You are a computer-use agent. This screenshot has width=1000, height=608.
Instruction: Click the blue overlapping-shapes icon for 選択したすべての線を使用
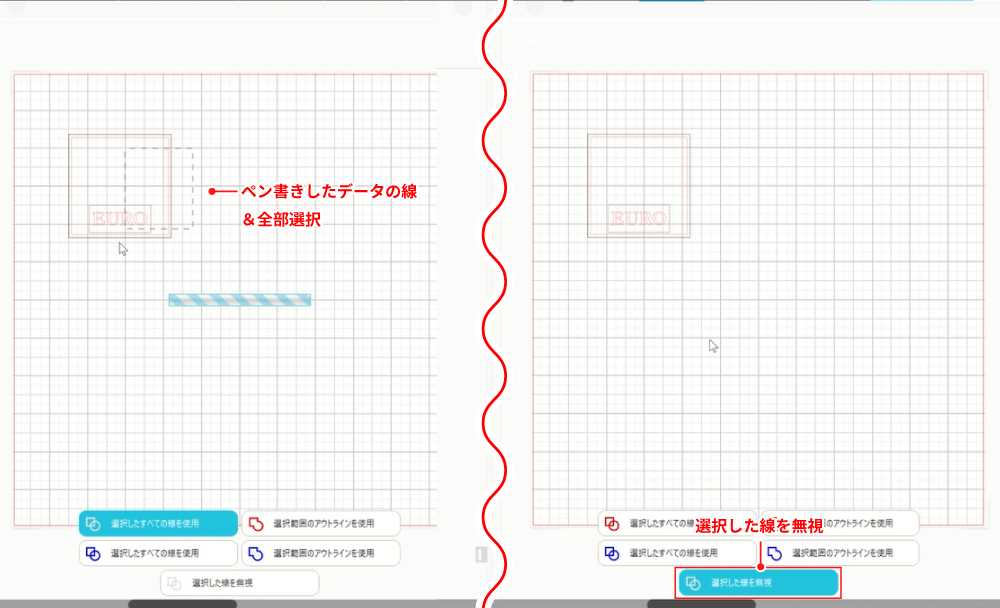click(x=95, y=553)
